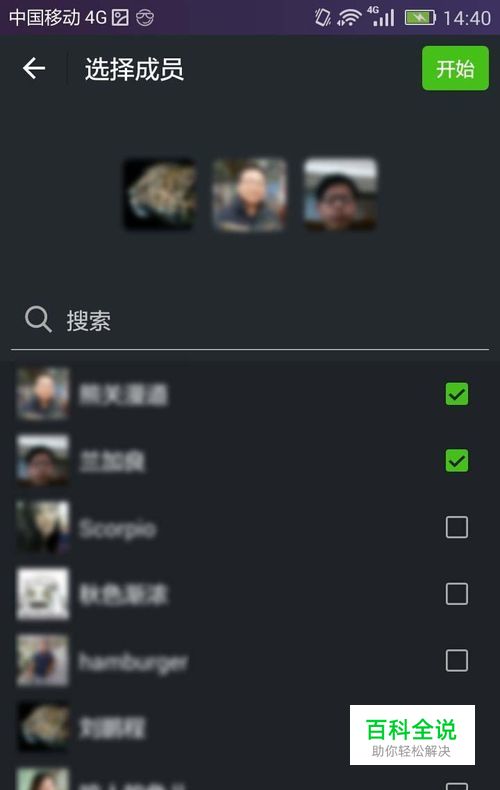The width and height of the screenshot is (500, 790).
Task: Check the box for hamburger contact
Action: (457, 660)
